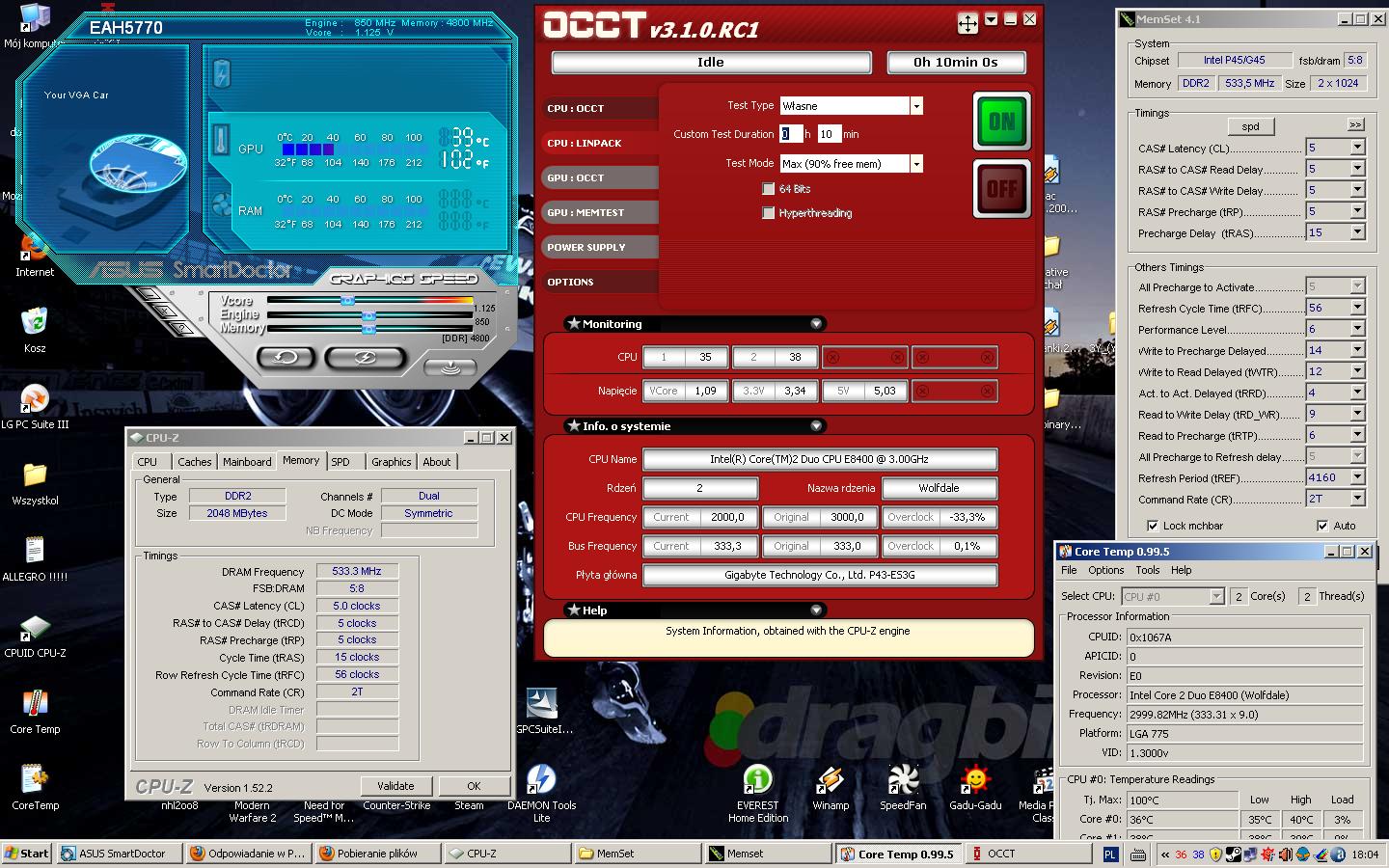Launch EVEREST Home Edition shortcut
1389x868 pixels.
pyautogui.click(x=758, y=779)
